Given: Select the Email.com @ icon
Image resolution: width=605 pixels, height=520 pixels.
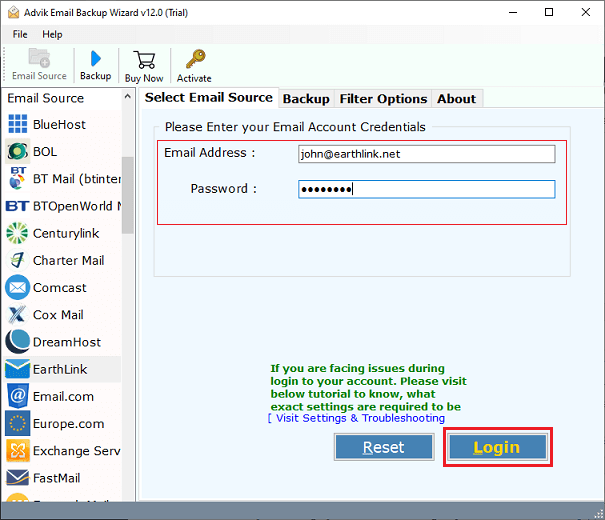Looking at the screenshot, I should click(17, 396).
